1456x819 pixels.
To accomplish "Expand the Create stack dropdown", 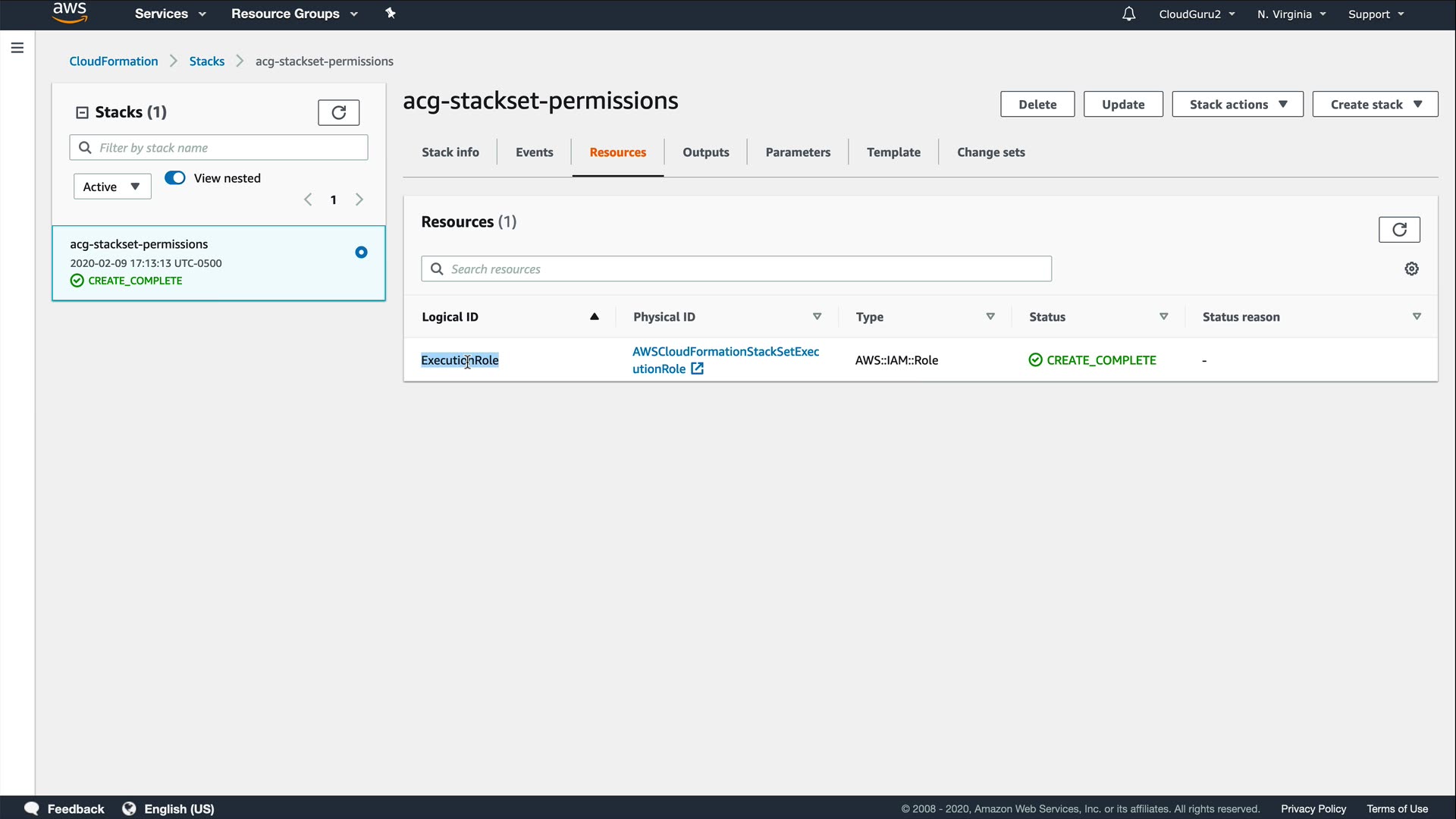I will [x=1374, y=105].
